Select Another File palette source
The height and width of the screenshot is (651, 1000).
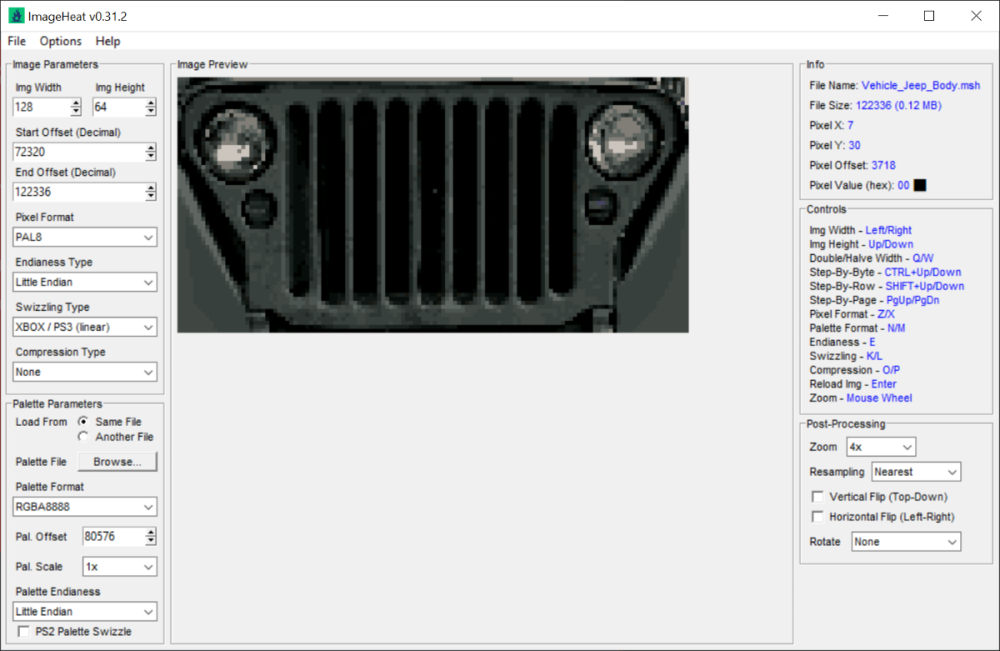(x=83, y=437)
